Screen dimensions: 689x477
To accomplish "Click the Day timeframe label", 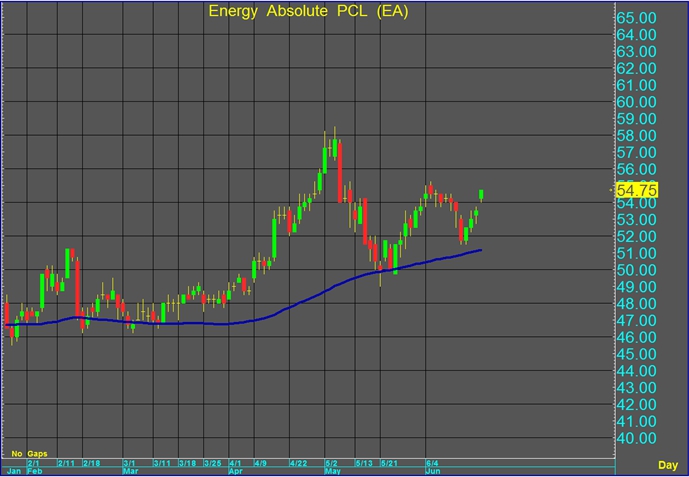I will coord(667,465).
